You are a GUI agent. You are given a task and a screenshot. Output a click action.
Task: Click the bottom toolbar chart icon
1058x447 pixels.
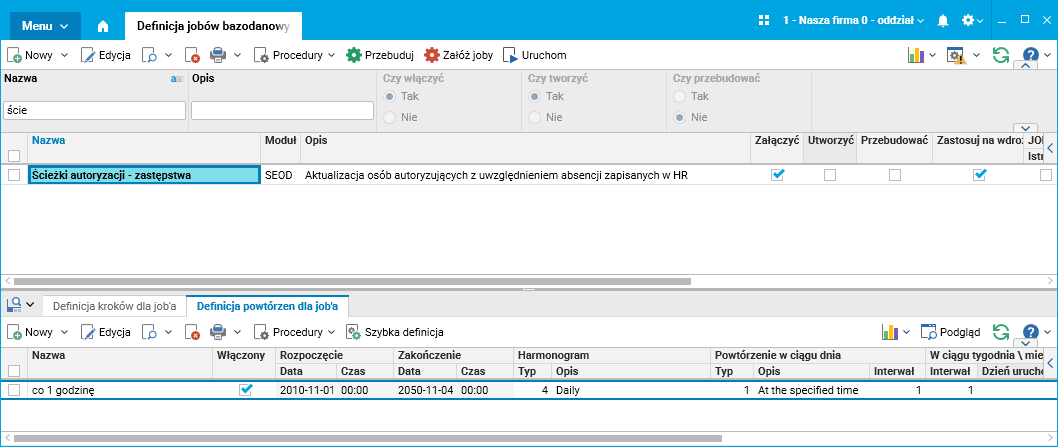890,332
